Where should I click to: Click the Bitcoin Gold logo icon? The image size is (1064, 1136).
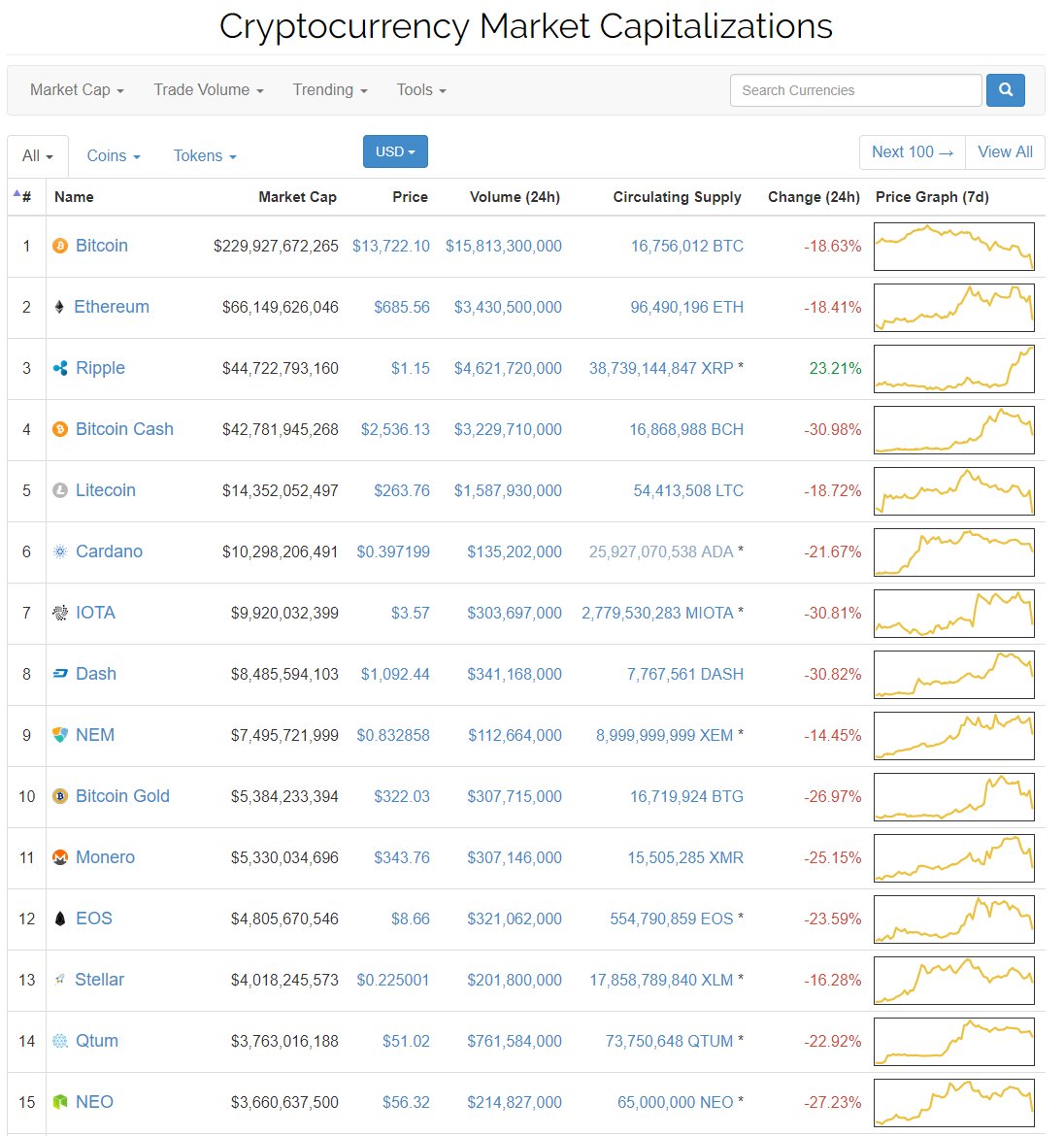[60, 796]
